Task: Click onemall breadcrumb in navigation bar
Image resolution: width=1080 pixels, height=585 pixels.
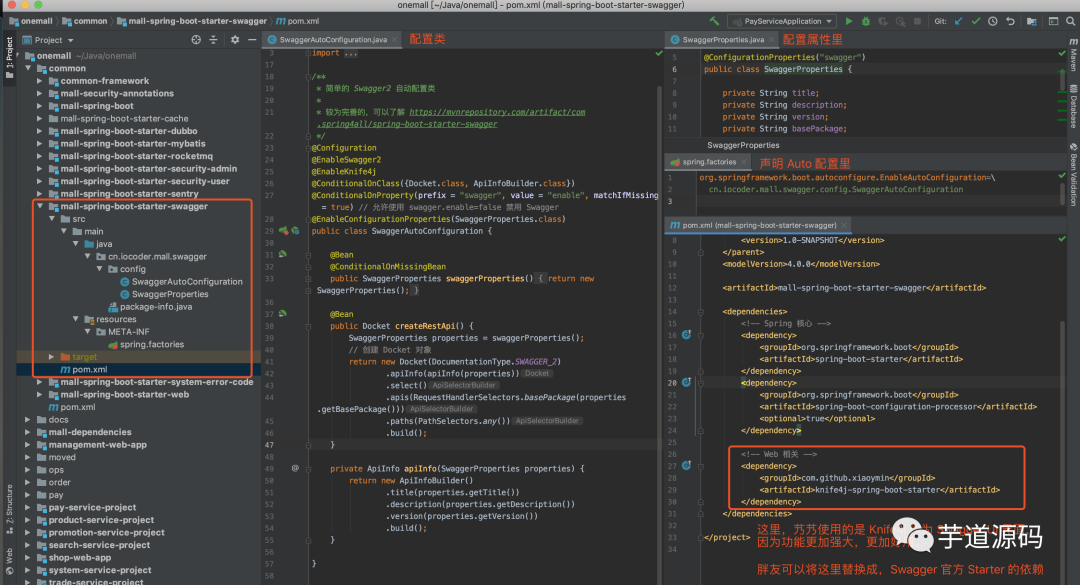Action: (31, 21)
